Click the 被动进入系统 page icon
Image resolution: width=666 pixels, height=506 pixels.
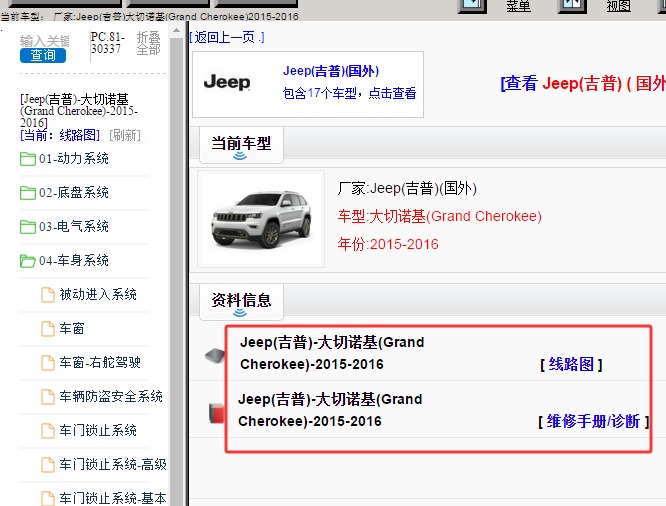click(48, 294)
